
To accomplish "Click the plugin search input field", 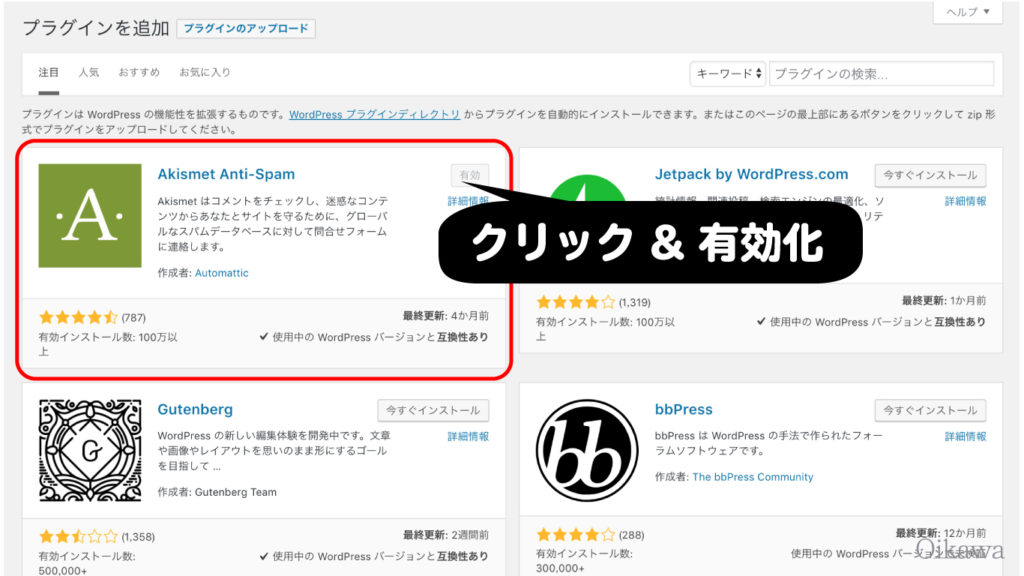I will [x=881, y=73].
